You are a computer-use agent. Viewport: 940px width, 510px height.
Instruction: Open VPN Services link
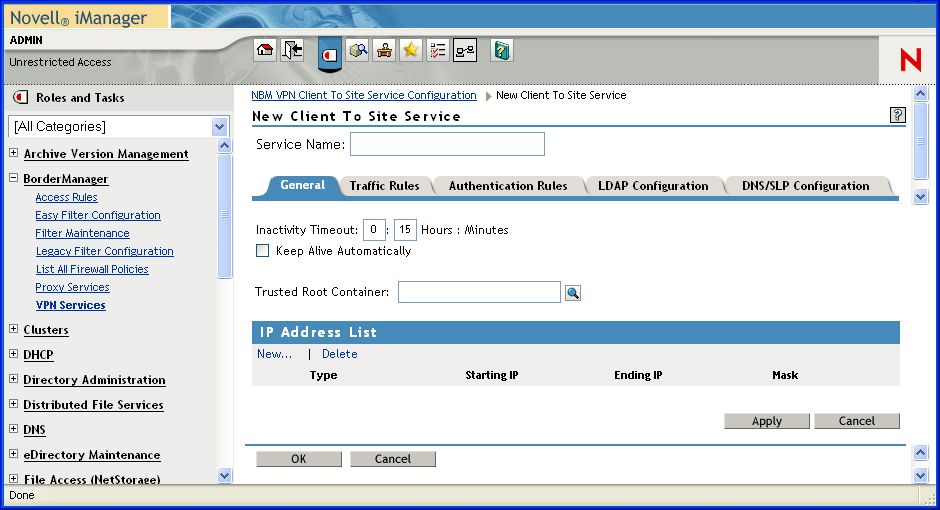[70, 305]
